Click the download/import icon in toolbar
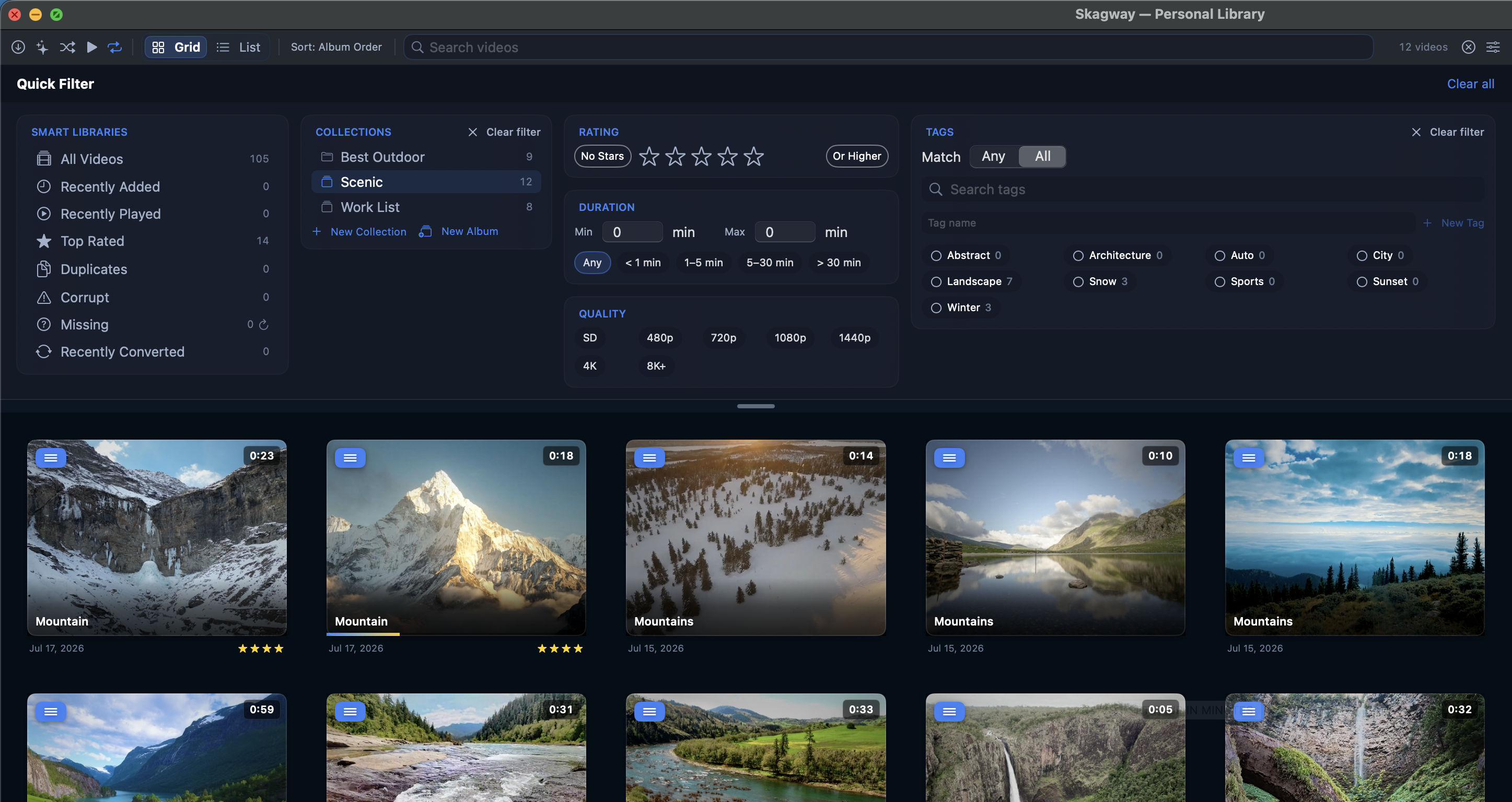Viewport: 1512px width, 802px height. [x=18, y=47]
